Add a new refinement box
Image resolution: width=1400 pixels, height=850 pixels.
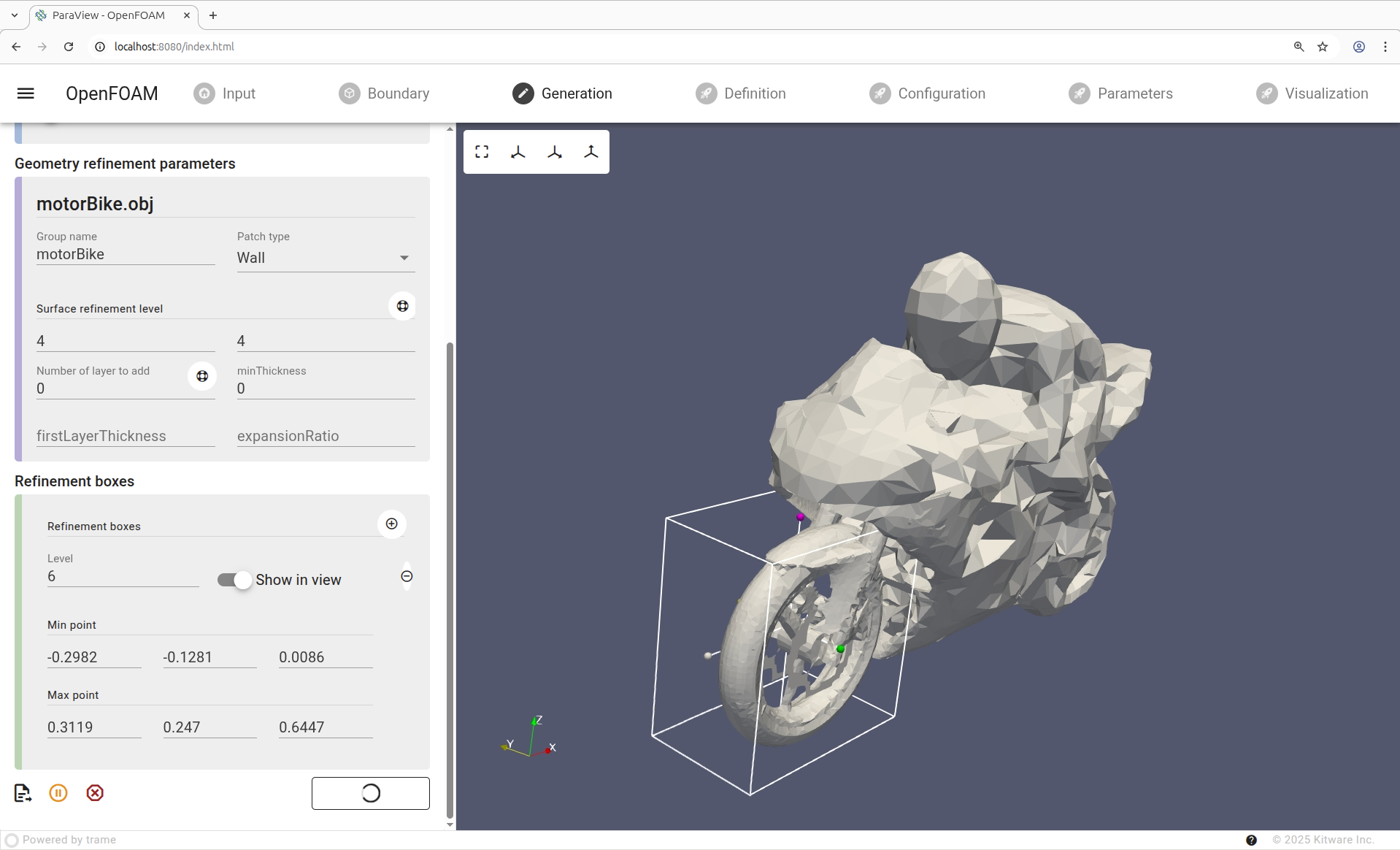point(392,524)
